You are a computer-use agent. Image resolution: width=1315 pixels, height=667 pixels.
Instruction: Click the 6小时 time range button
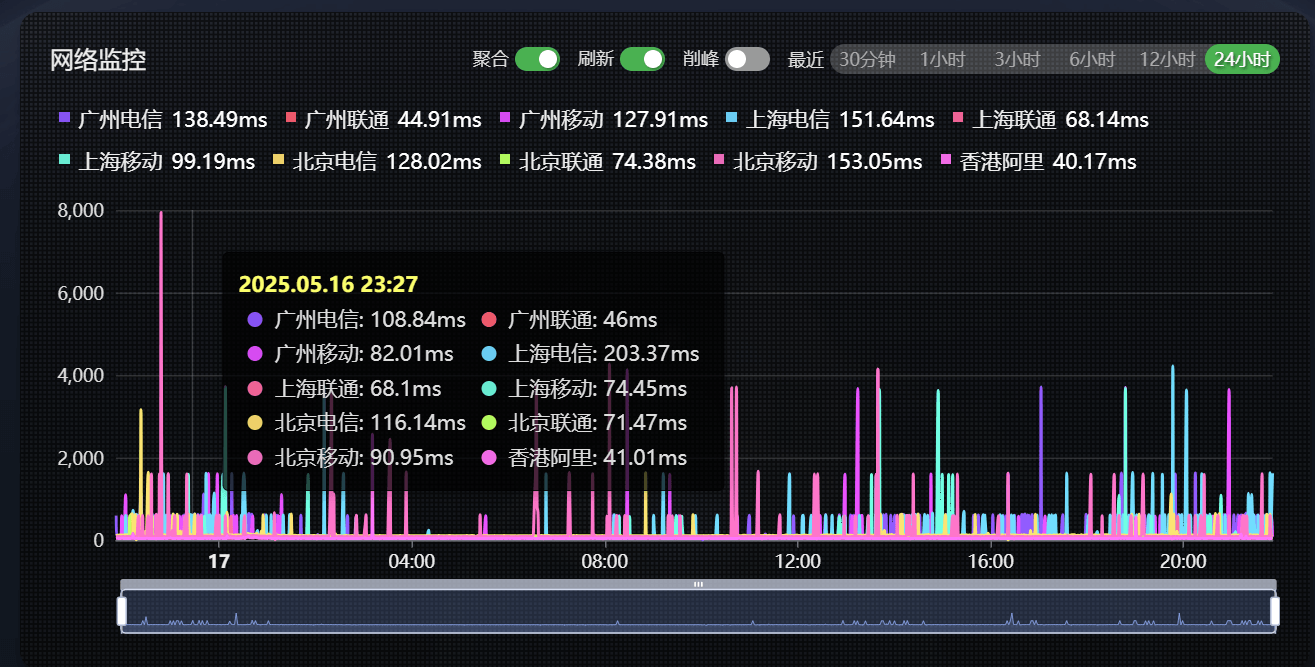tap(1091, 60)
